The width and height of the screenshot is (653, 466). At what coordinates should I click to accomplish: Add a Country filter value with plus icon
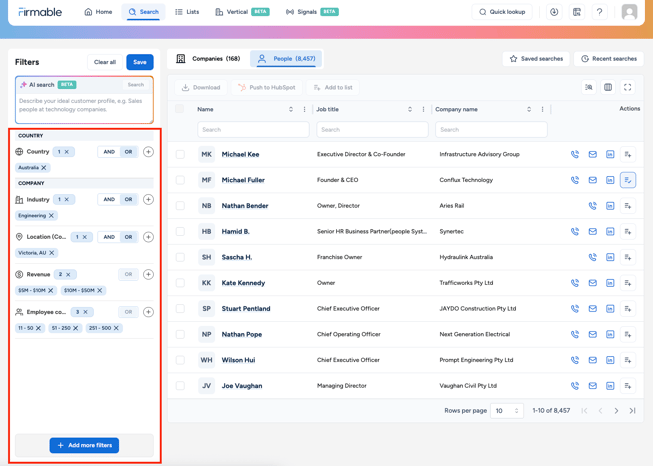click(x=148, y=152)
